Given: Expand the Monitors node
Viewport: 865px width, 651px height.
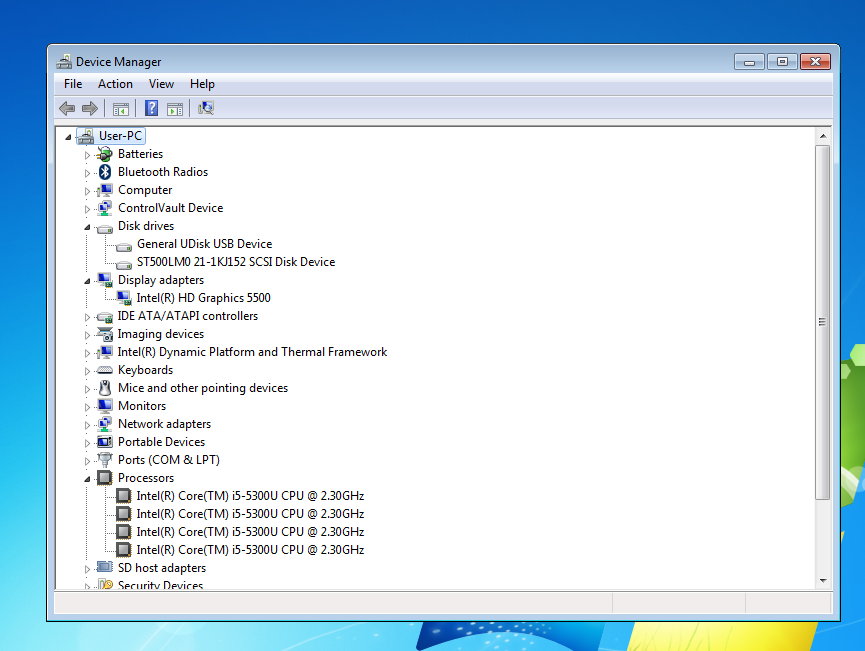Looking at the screenshot, I should [87, 407].
